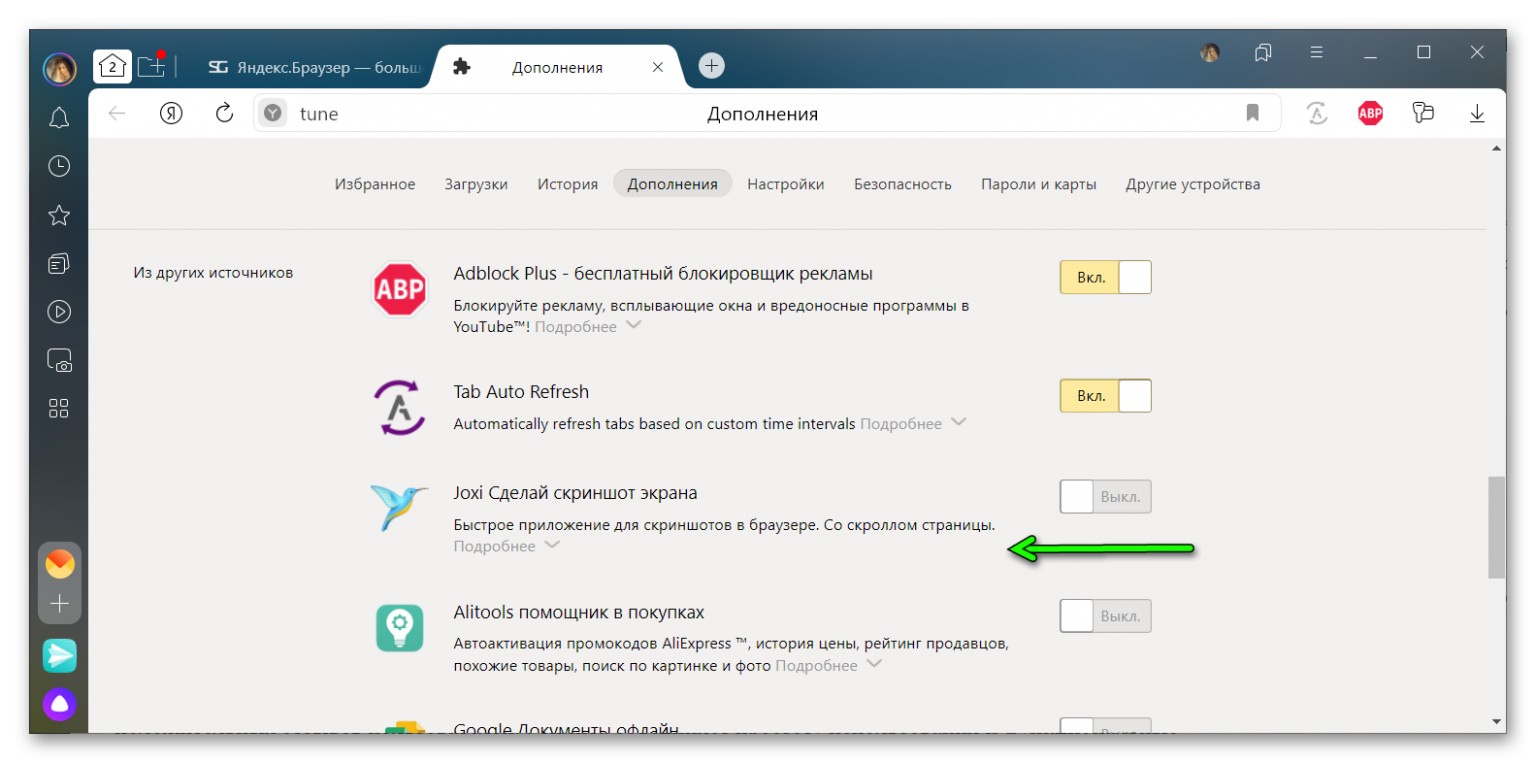The image size is (1536, 763).
Task: Open Yandex home with Я button
Action: click(x=171, y=114)
